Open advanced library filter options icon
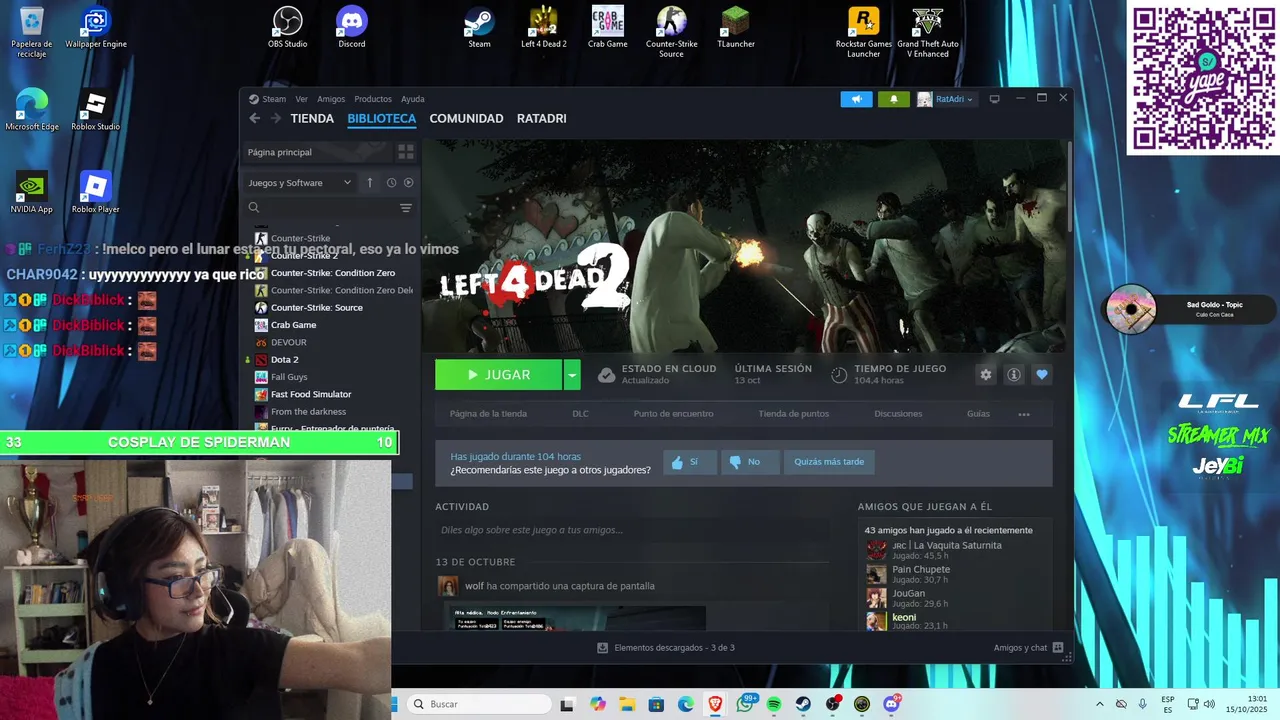The image size is (1280, 720). (406, 208)
